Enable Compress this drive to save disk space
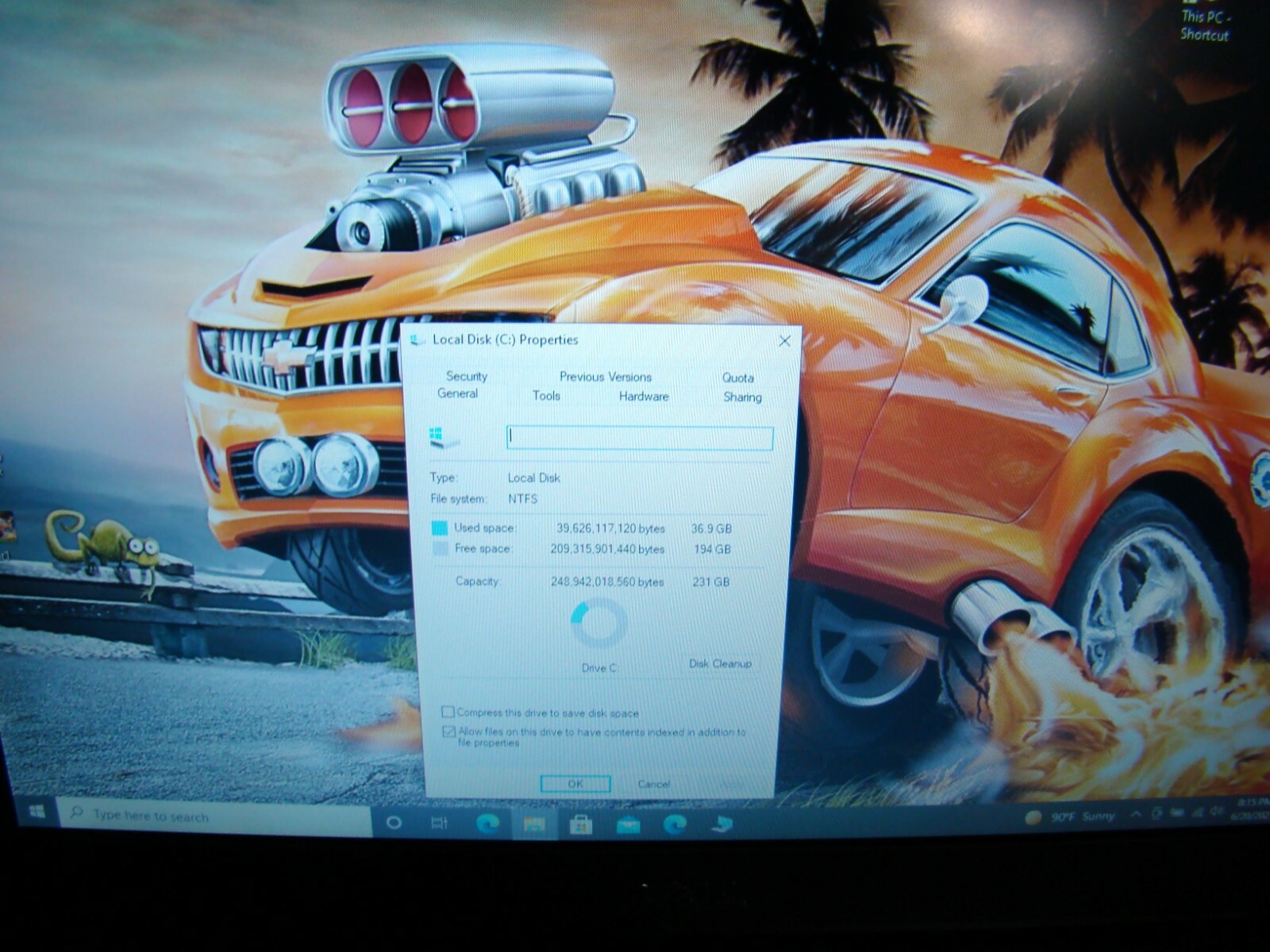The image size is (1270, 952). (448, 712)
